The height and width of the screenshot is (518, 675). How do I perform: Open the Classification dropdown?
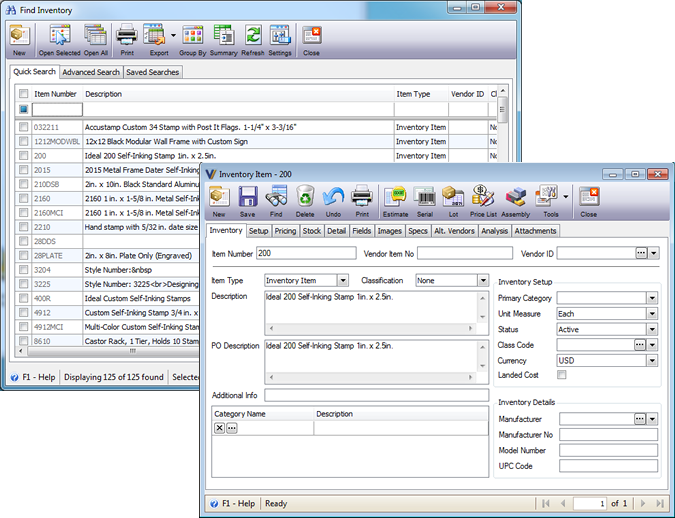(x=483, y=280)
